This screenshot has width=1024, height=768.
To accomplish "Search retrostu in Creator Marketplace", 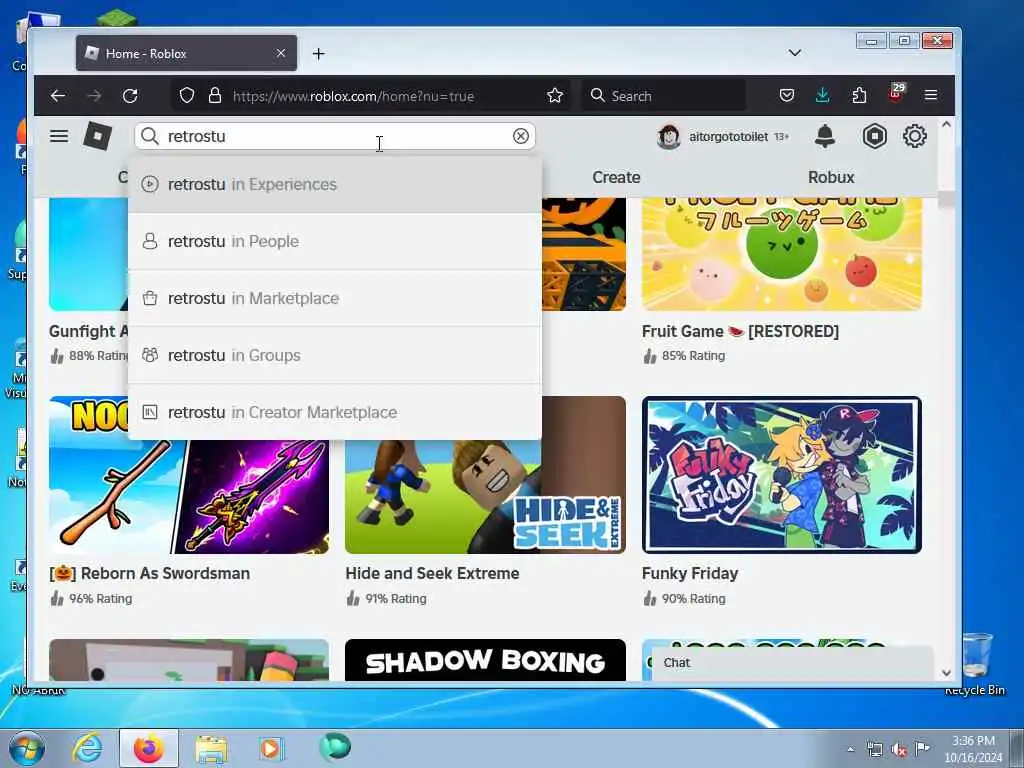I will (x=334, y=412).
